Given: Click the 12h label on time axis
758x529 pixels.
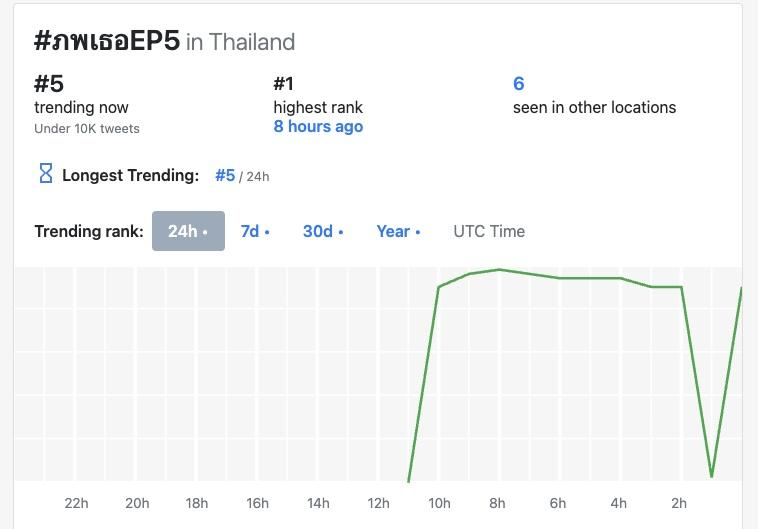Looking at the screenshot, I should click(378, 503).
